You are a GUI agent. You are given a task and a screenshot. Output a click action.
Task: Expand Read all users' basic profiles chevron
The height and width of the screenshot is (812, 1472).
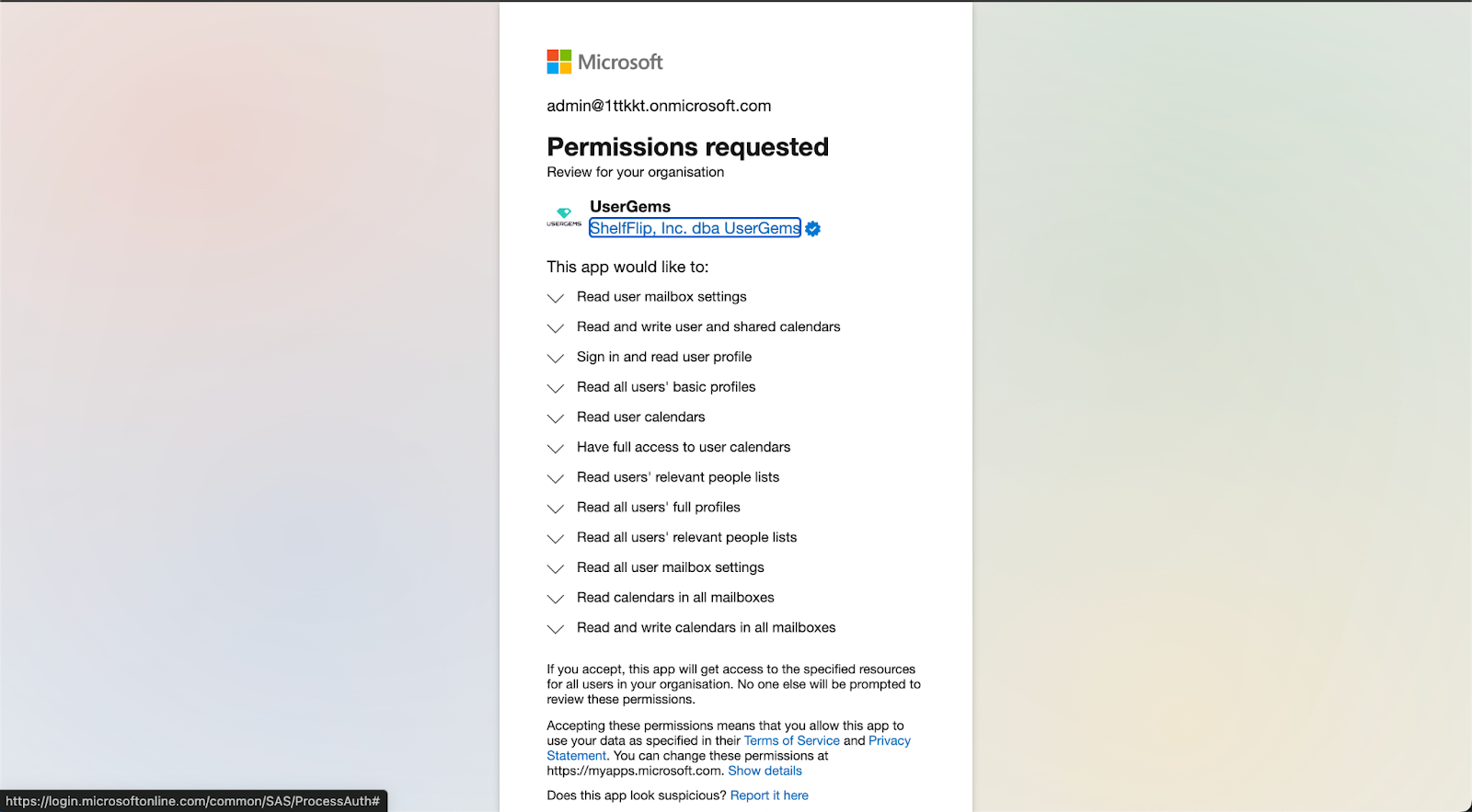[x=556, y=388]
